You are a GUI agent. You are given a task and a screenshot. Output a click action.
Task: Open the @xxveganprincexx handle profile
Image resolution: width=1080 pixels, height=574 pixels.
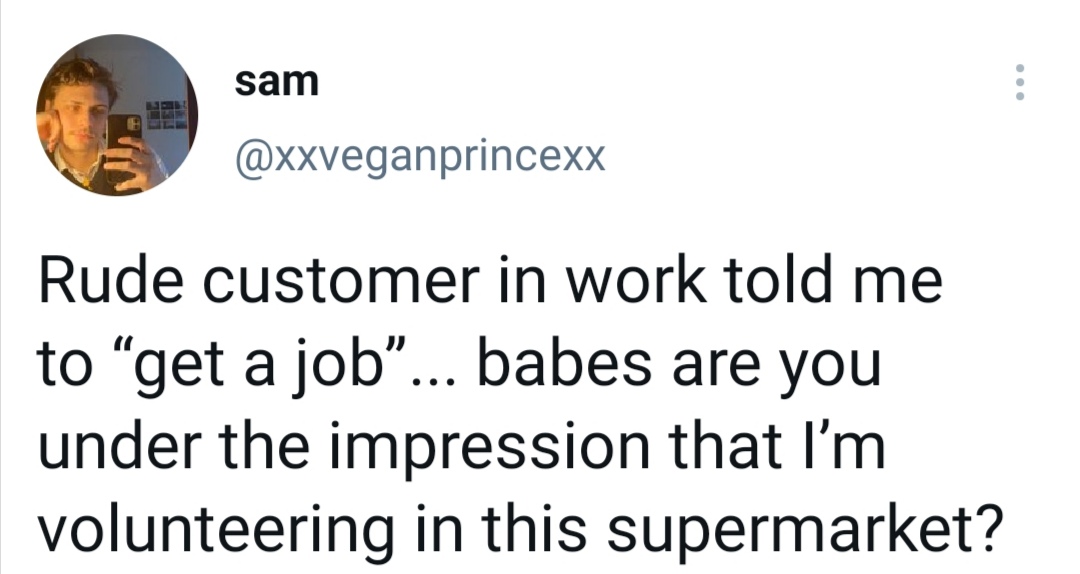[420, 157]
